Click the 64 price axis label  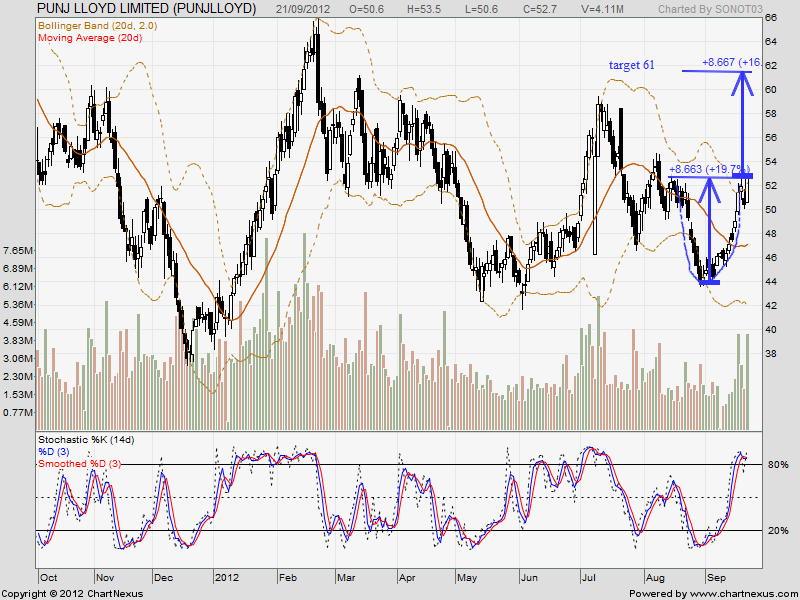771,41
